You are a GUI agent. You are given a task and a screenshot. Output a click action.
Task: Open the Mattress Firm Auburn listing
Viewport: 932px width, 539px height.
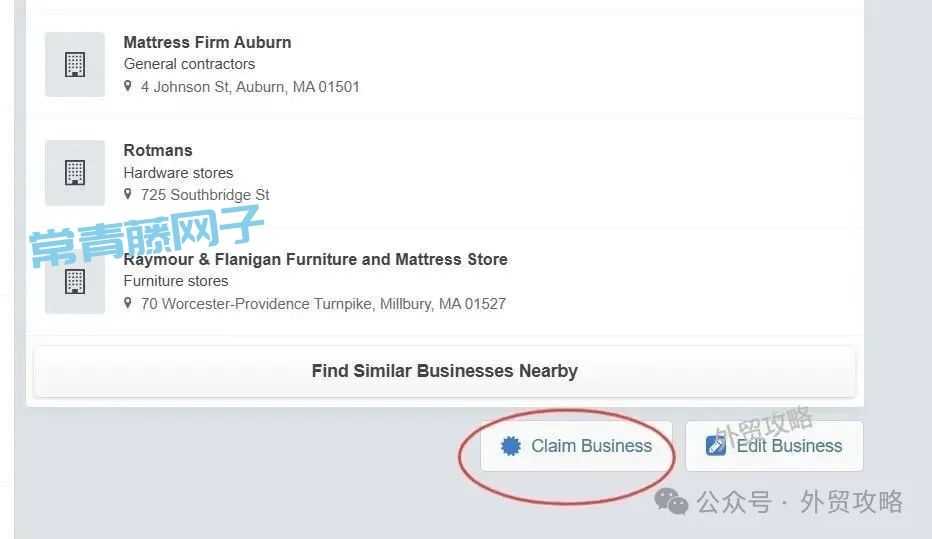click(207, 42)
